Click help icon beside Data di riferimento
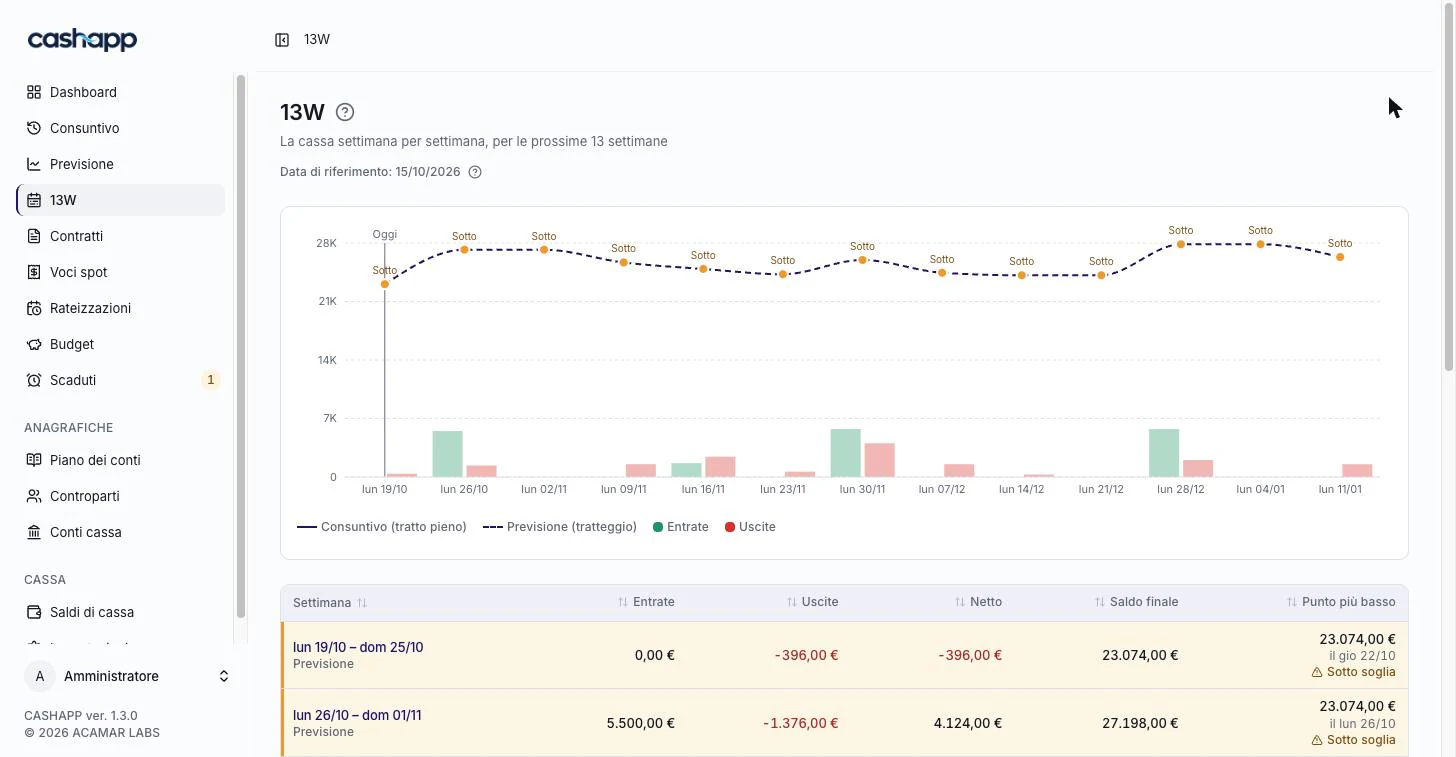 click(475, 172)
